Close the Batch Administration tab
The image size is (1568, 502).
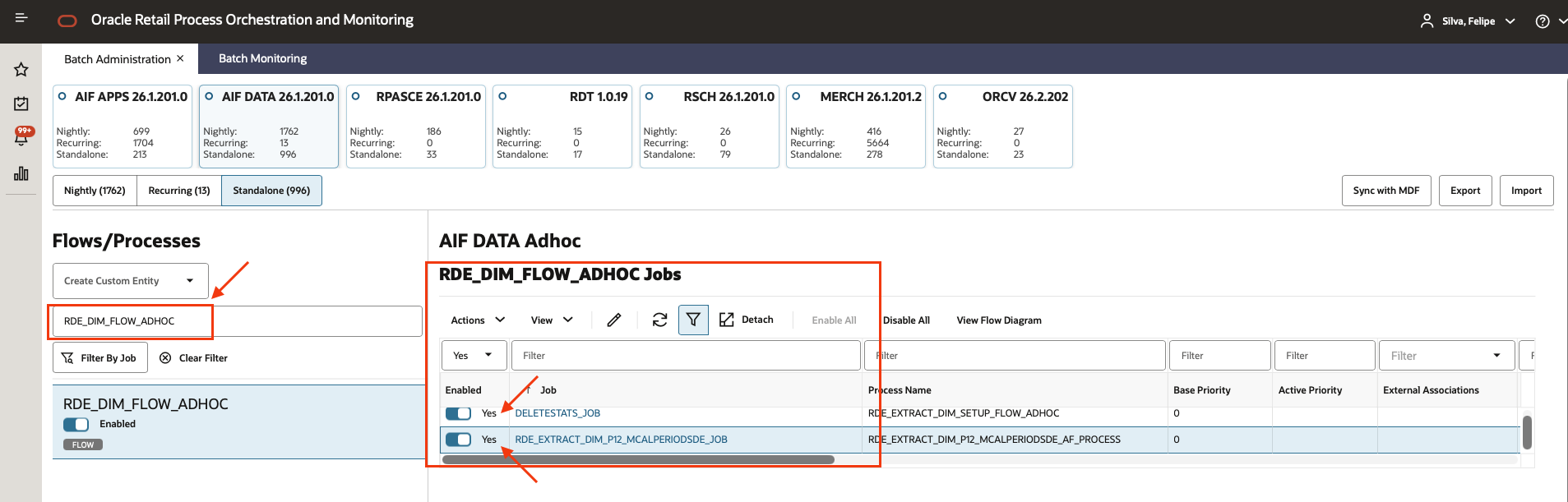tap(180, 58)
